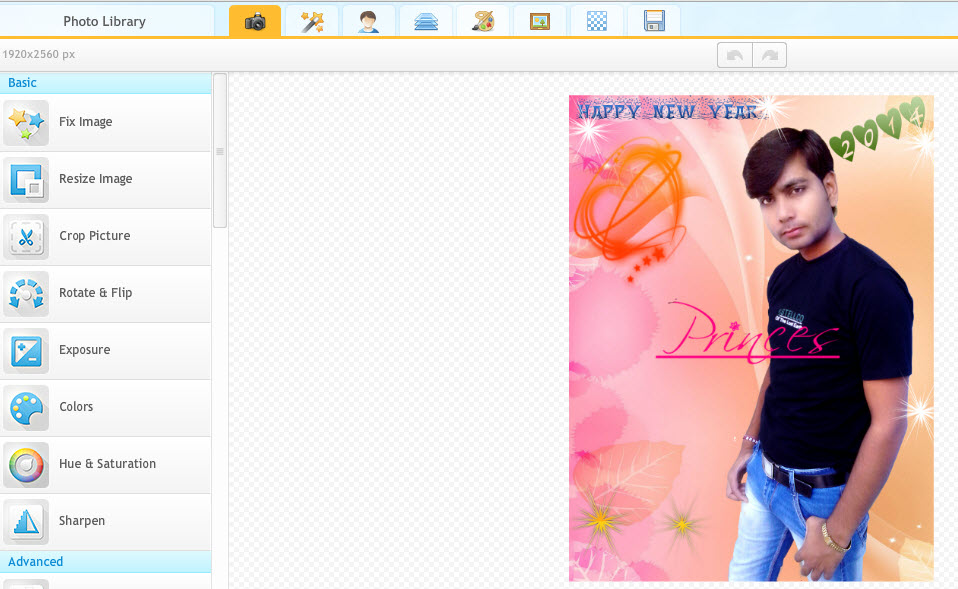Collapse the Basic section
The height and width of the screenshot is (589, 958).
(x=105, y=82)
